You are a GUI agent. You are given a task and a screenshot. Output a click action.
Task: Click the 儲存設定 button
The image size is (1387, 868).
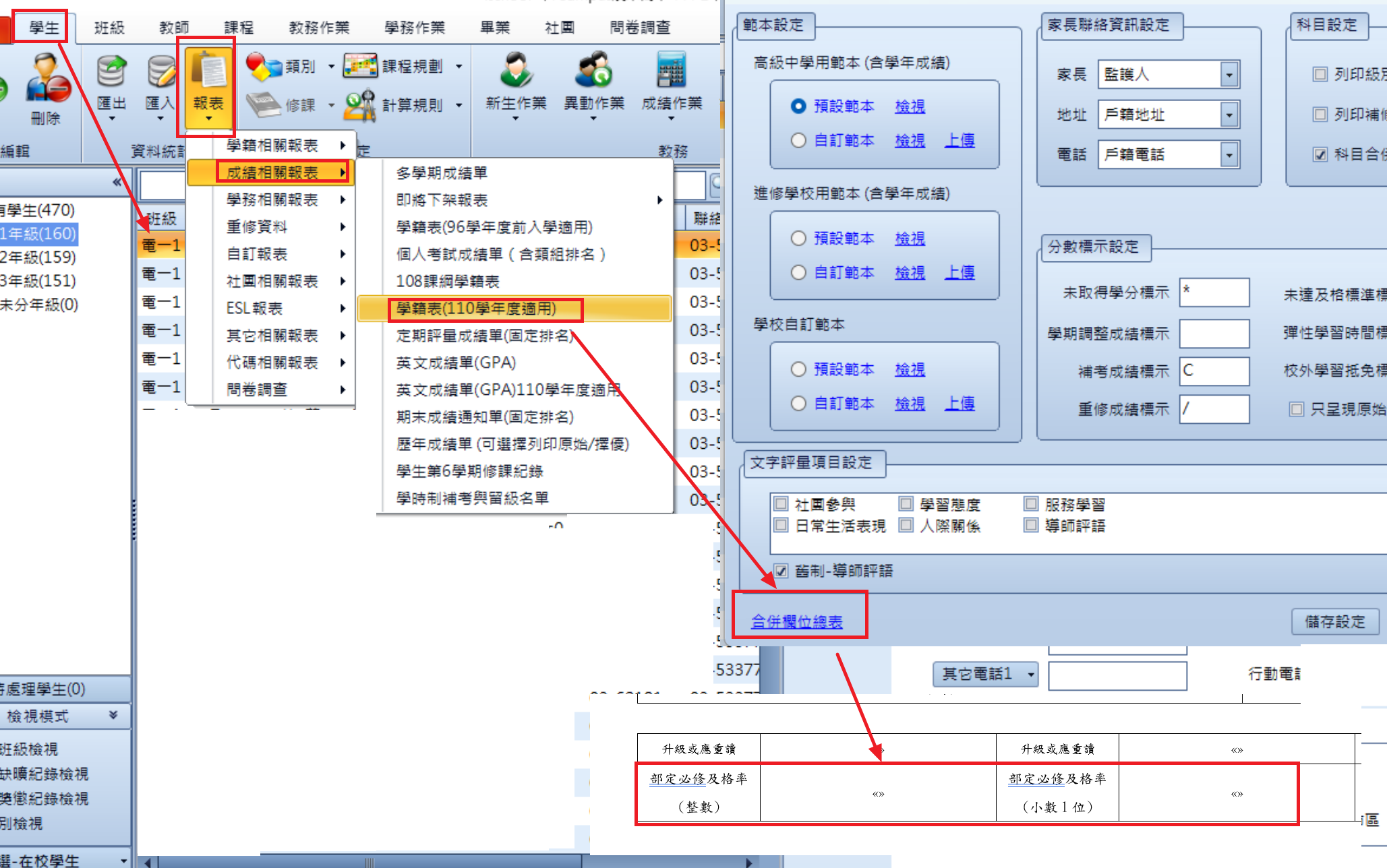[x=1334, y=621]
